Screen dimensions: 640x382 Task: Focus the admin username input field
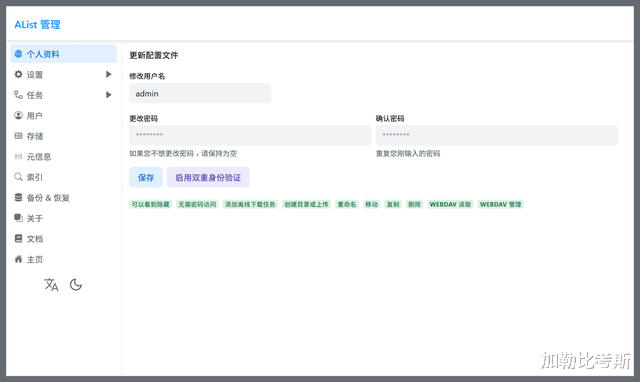[200, 93]
